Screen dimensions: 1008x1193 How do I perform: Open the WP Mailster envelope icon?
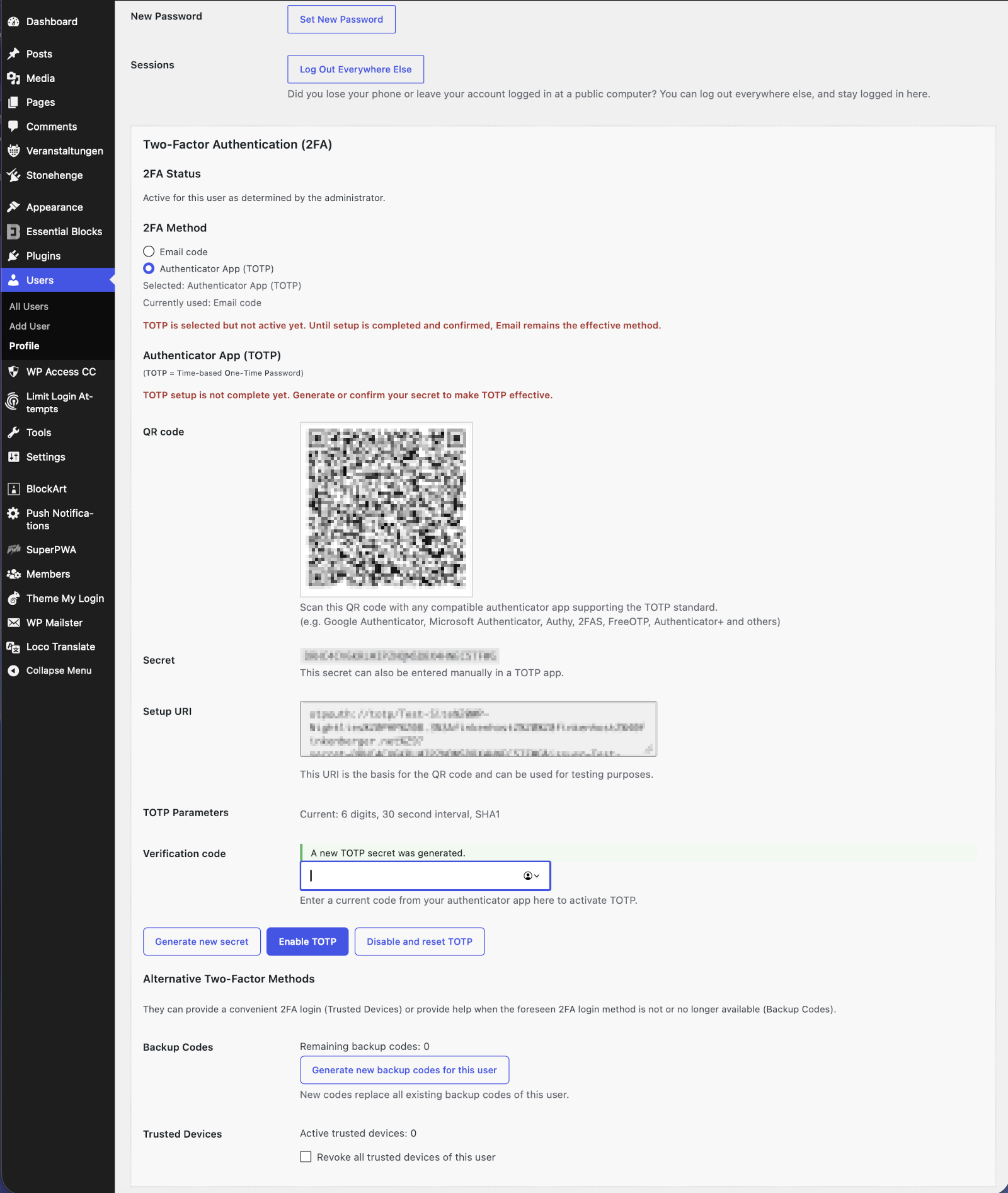click(14, 622)
